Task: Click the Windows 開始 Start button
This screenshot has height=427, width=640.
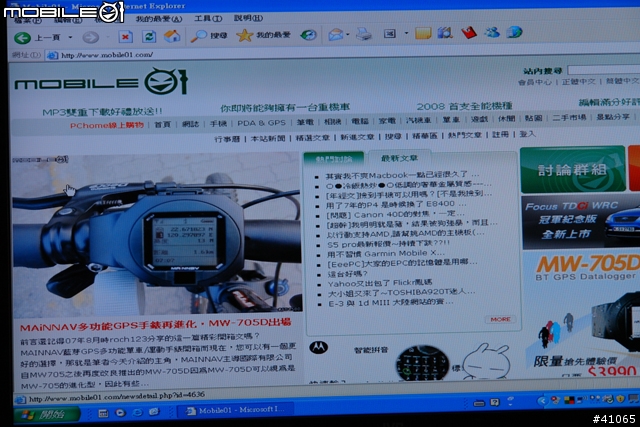Action: tap(47, 415)
